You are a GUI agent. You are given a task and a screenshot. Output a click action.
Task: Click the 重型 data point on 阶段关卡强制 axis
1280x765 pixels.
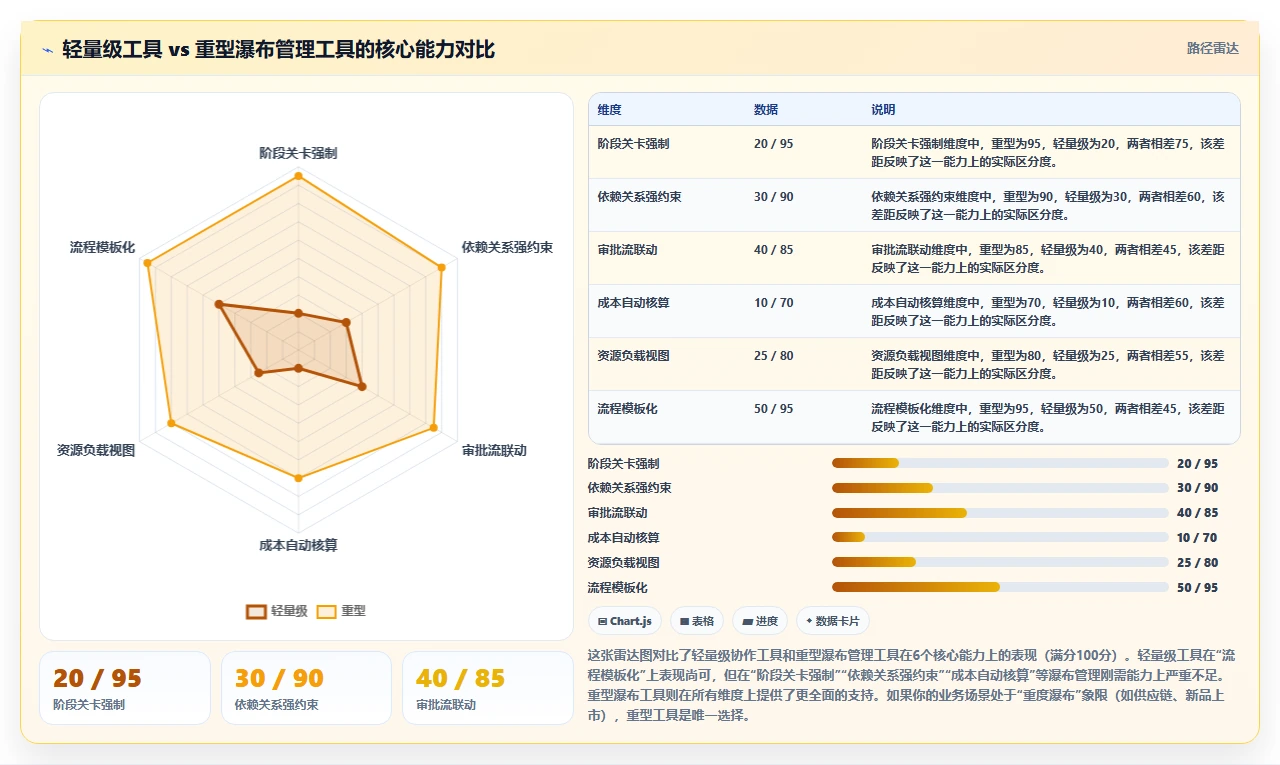(x=298, y=176)
